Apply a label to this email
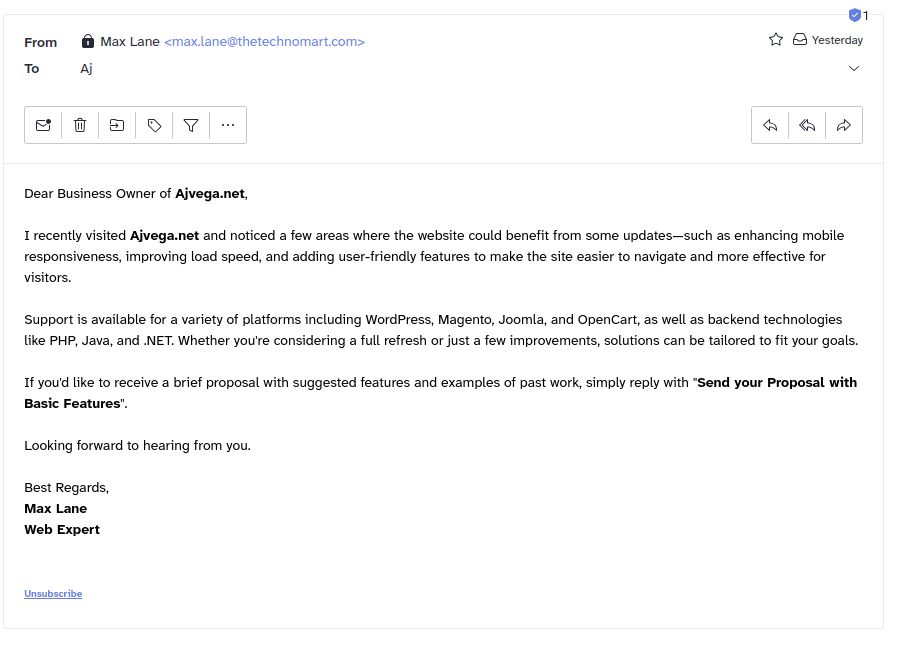 point(154,125)
